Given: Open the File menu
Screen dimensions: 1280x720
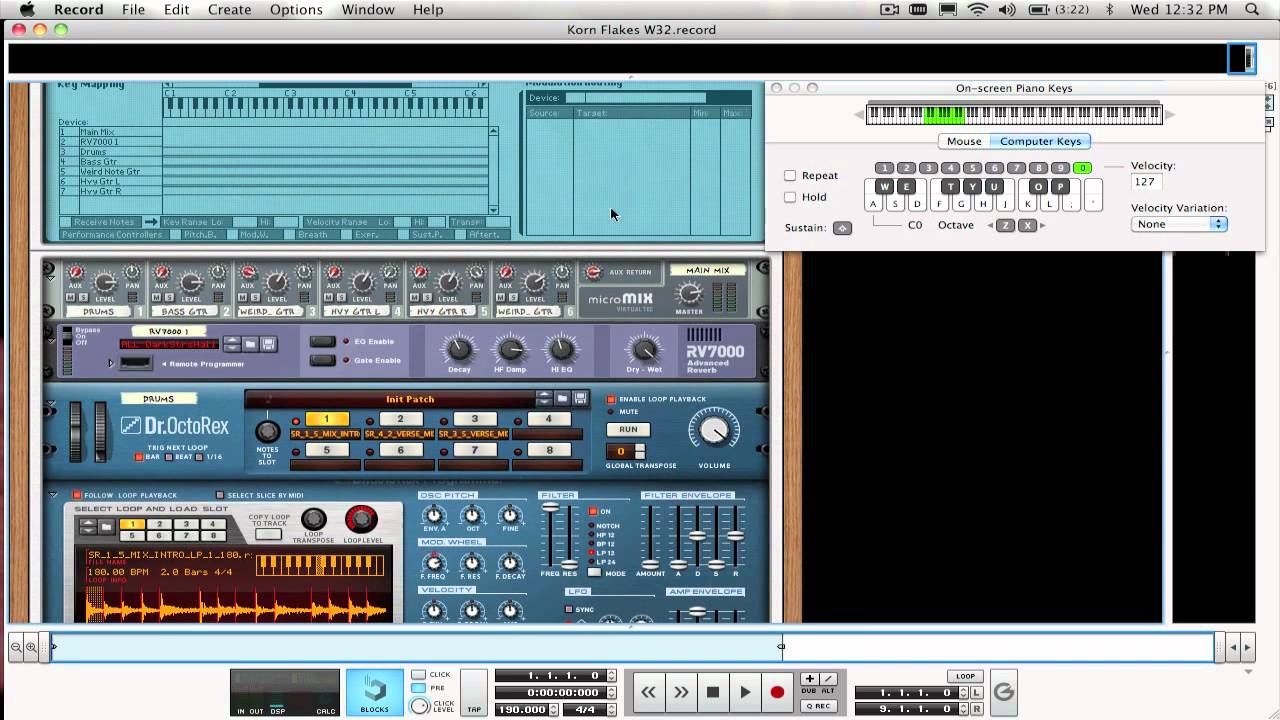Looking at the screenshot, I should [x=133, y=10].
